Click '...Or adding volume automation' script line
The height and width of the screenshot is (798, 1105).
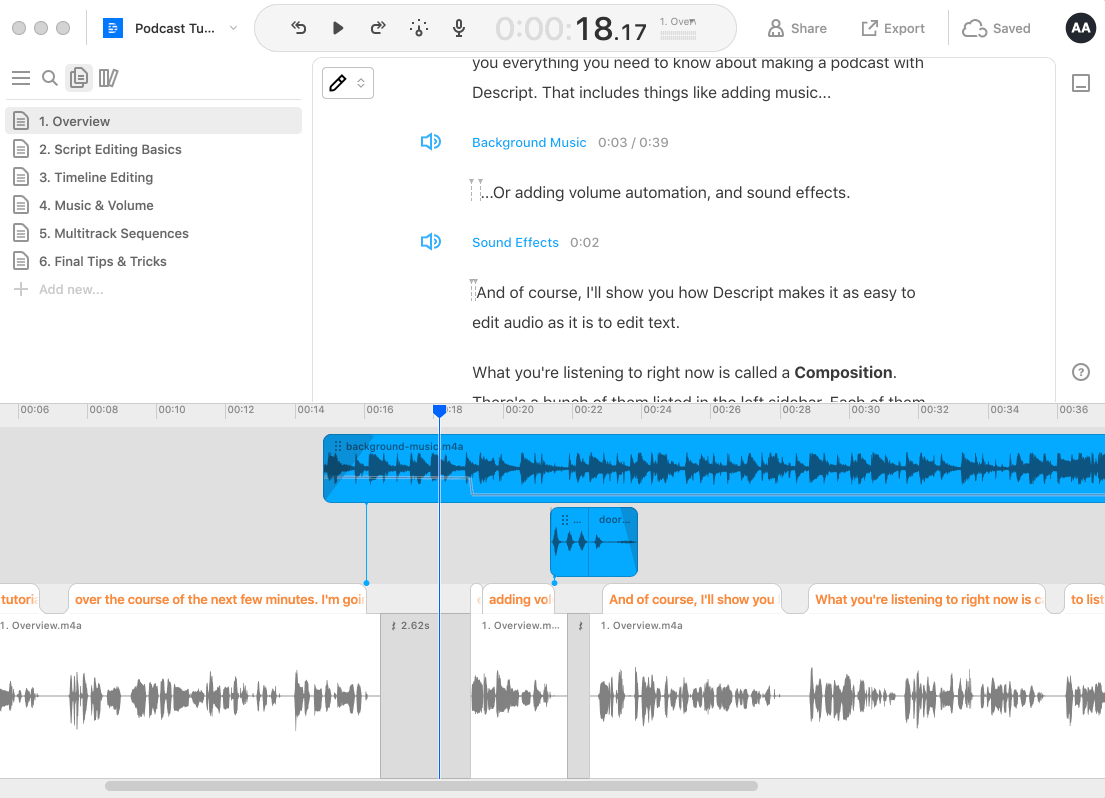(x=666, y=192)
